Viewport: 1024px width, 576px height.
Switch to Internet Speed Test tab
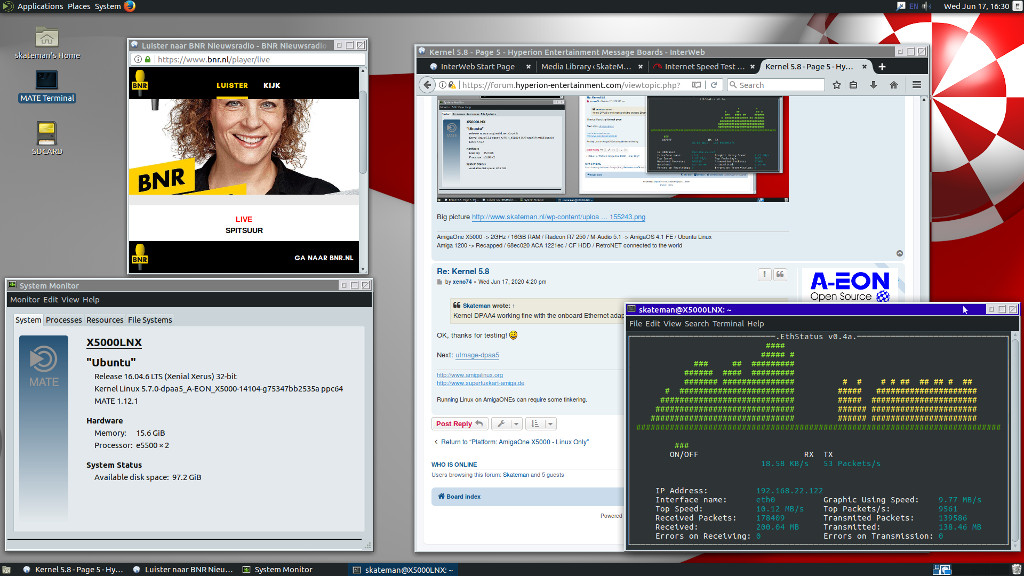(x=704, y=67)
